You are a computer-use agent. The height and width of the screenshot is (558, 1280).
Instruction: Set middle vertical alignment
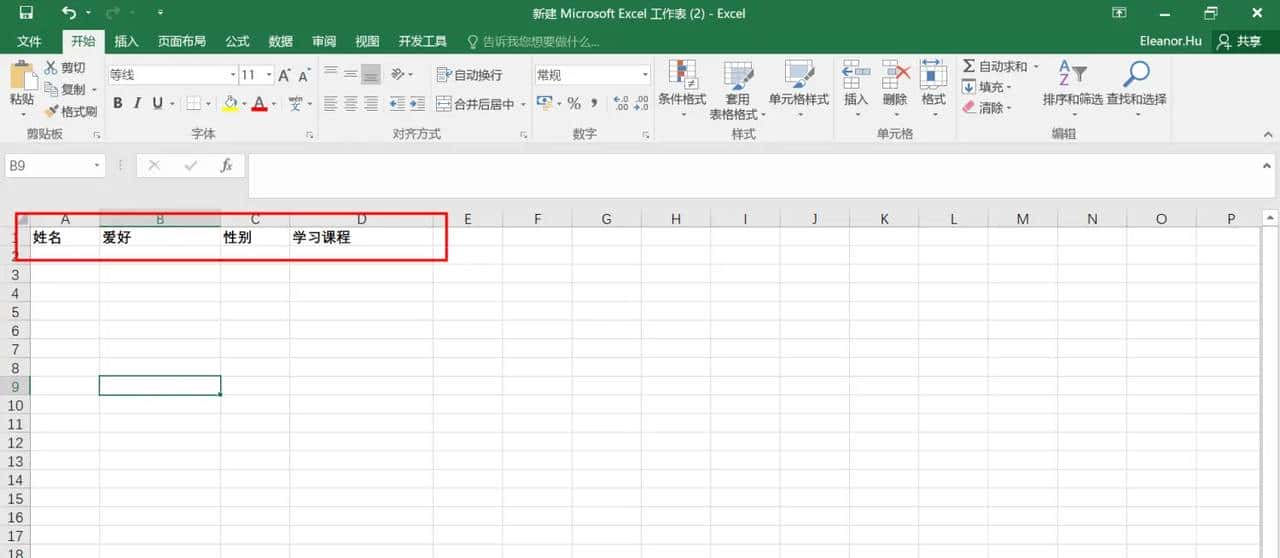click(x=351, y=74)
